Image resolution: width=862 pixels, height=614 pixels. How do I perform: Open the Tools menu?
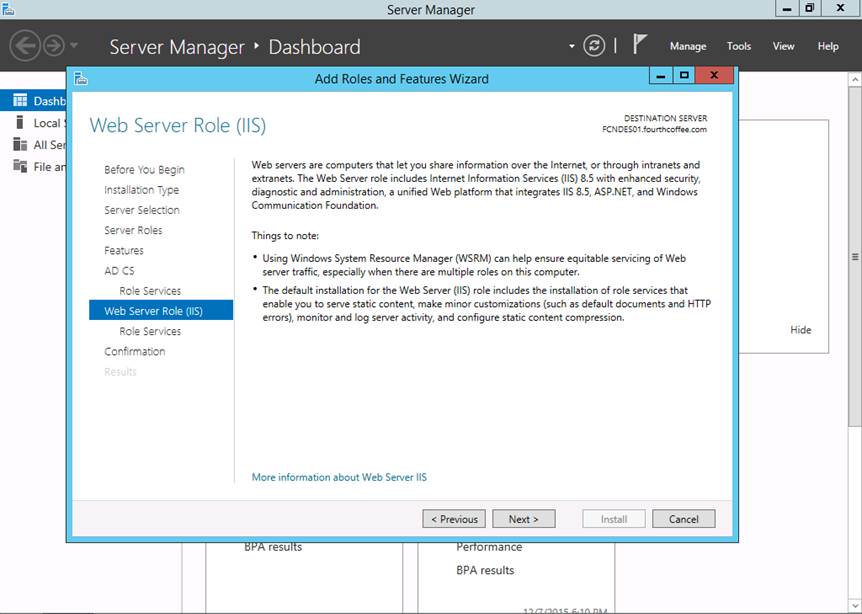pos(738,46)
